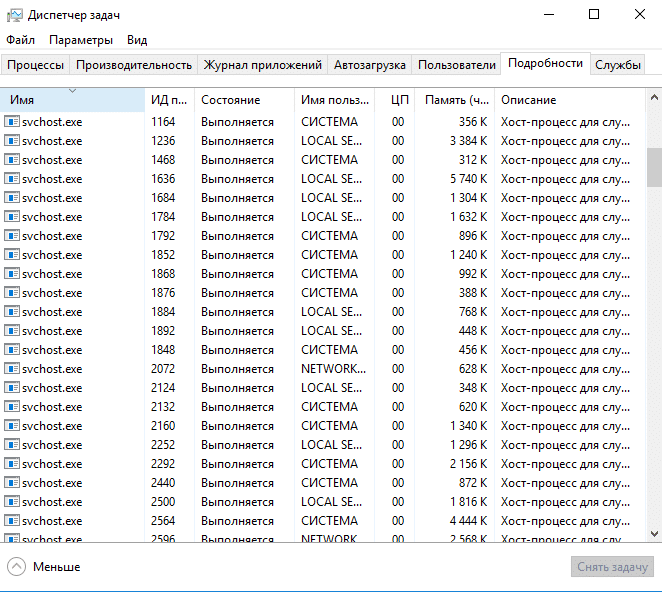Click icon of svchost.exe PID 1792
Screen dimensions: 662x592
click(x=12, y=236)
